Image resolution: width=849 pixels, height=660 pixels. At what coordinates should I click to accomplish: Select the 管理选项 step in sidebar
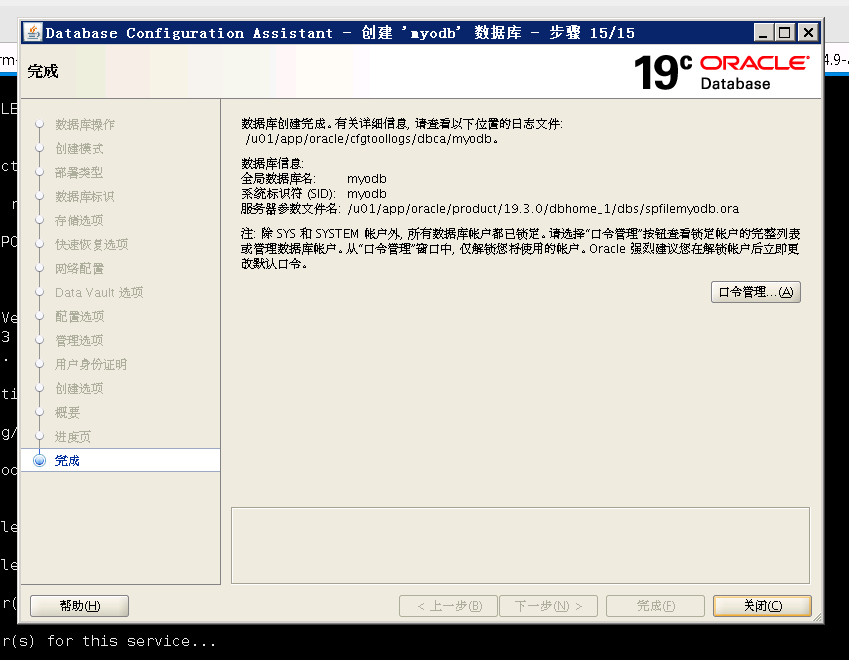pos(79,341)
